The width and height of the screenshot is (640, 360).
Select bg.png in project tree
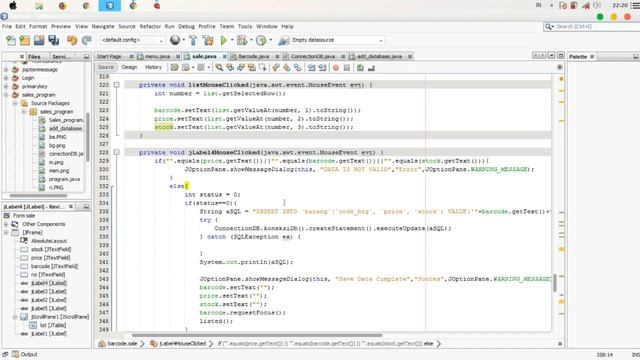[57, 145]
